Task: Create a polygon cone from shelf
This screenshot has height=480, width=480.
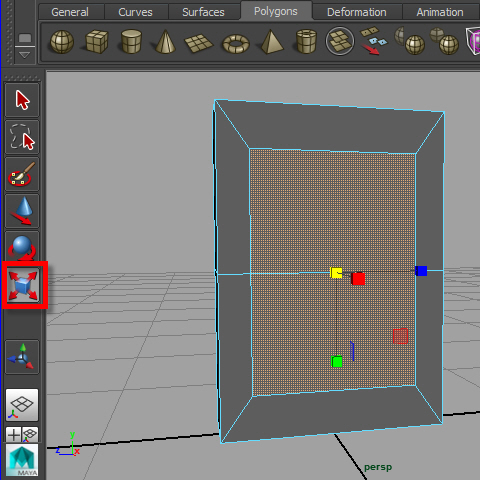Action: [x=165, y=42]
